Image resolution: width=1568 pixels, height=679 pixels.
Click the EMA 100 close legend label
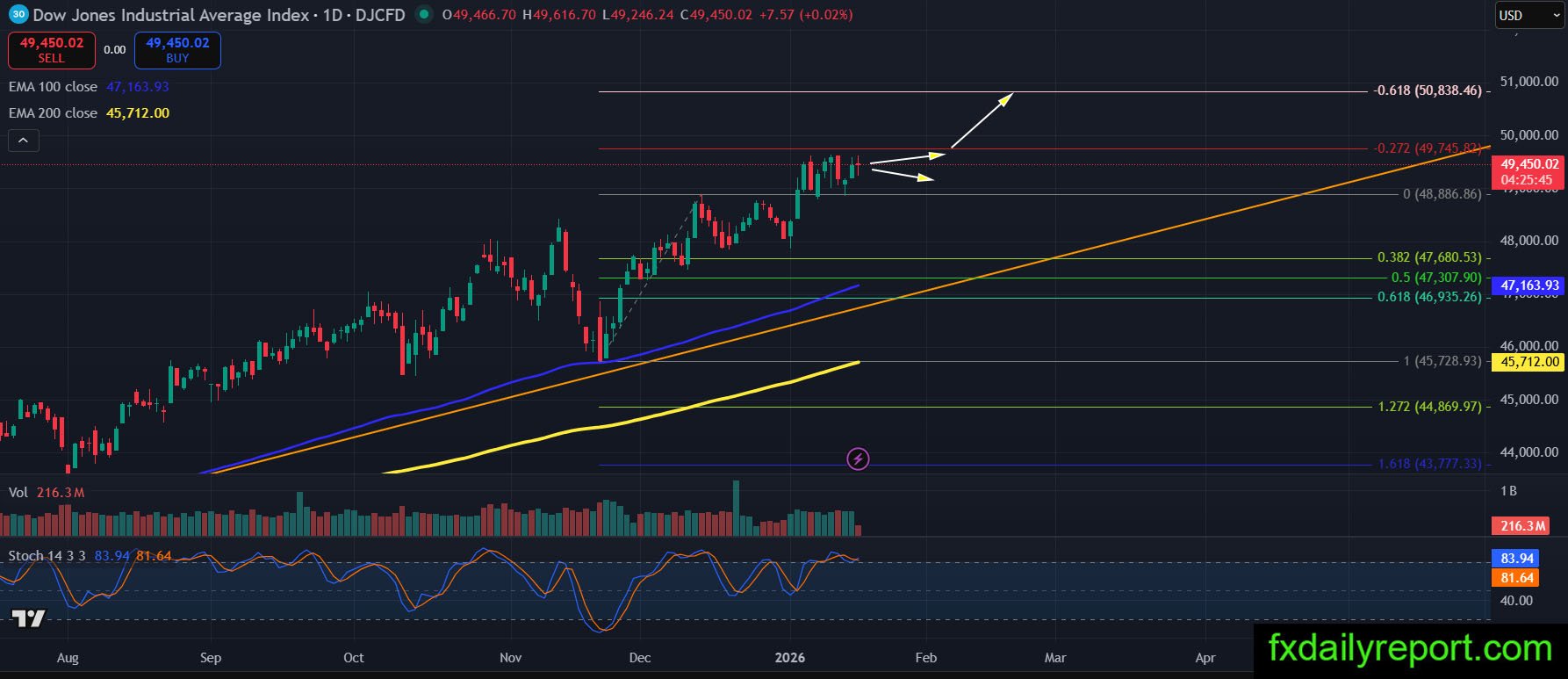(53, 87)
